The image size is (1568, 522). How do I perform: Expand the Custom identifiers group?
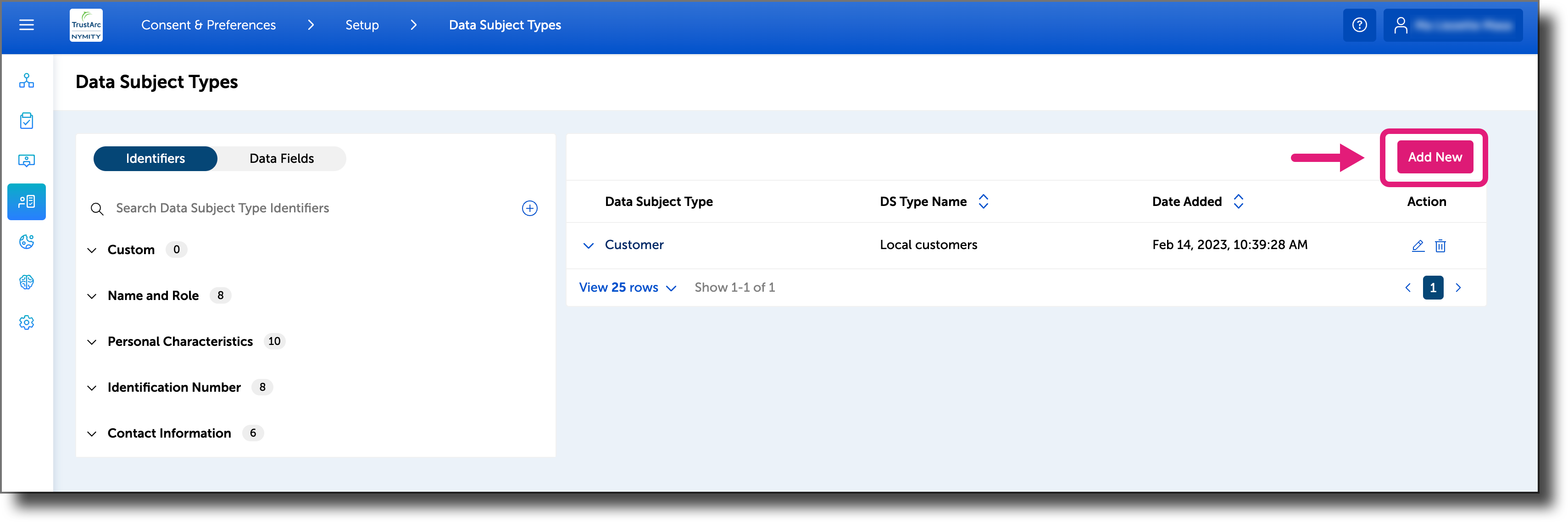point(92,250)
